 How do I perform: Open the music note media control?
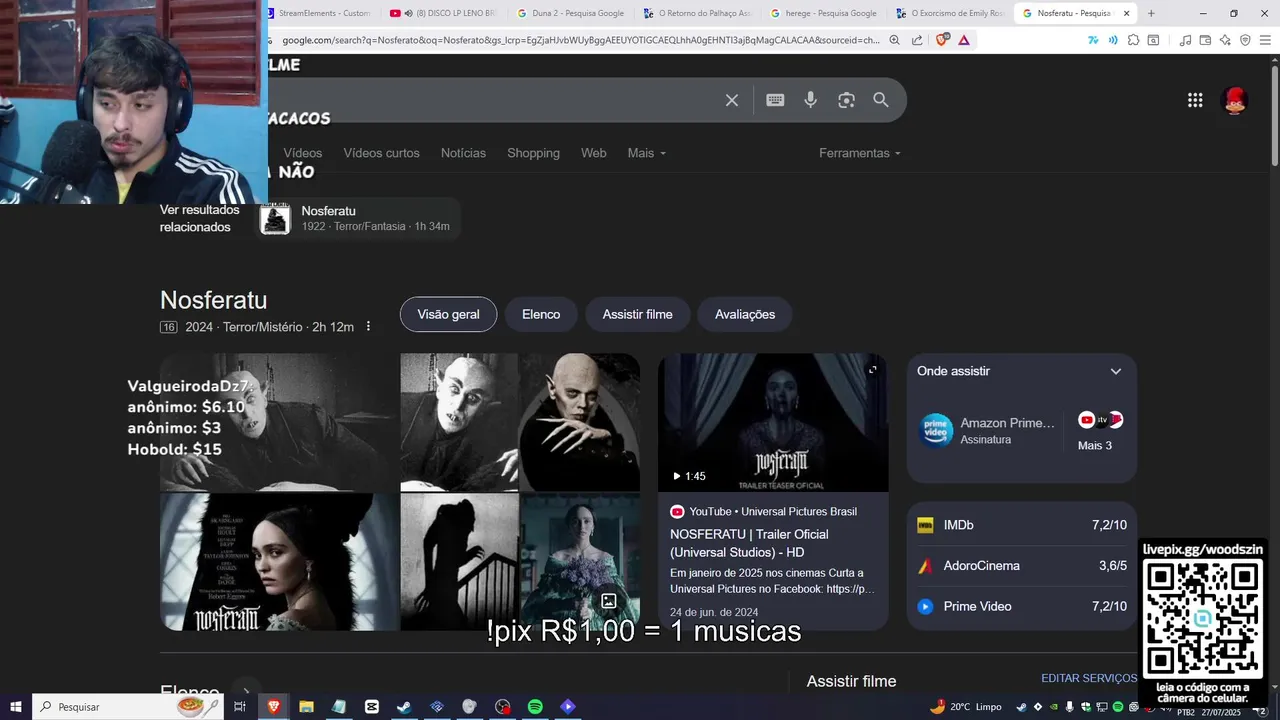coord(1185,40)
